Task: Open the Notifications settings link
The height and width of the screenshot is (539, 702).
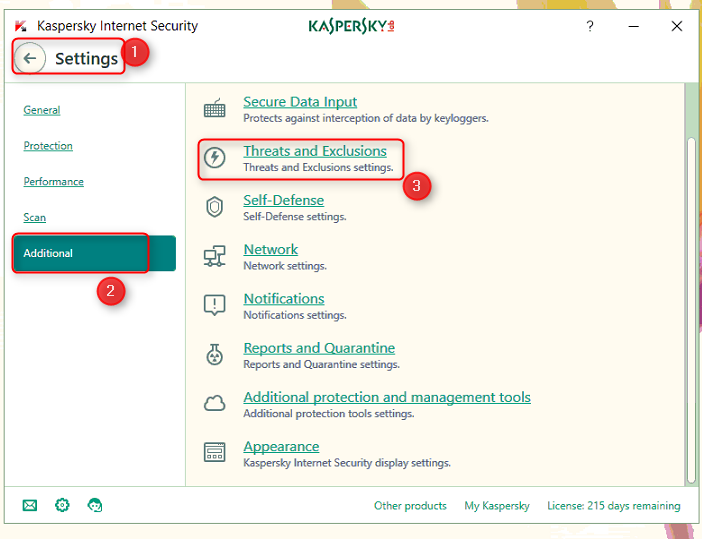Action: click(x=284, y=299)
